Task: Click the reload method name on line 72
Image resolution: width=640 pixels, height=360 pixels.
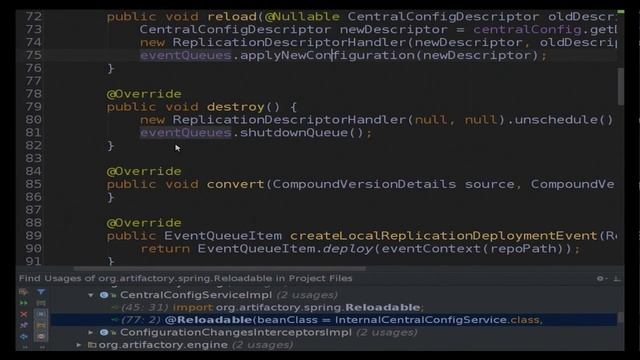Action: coord(232,17)
